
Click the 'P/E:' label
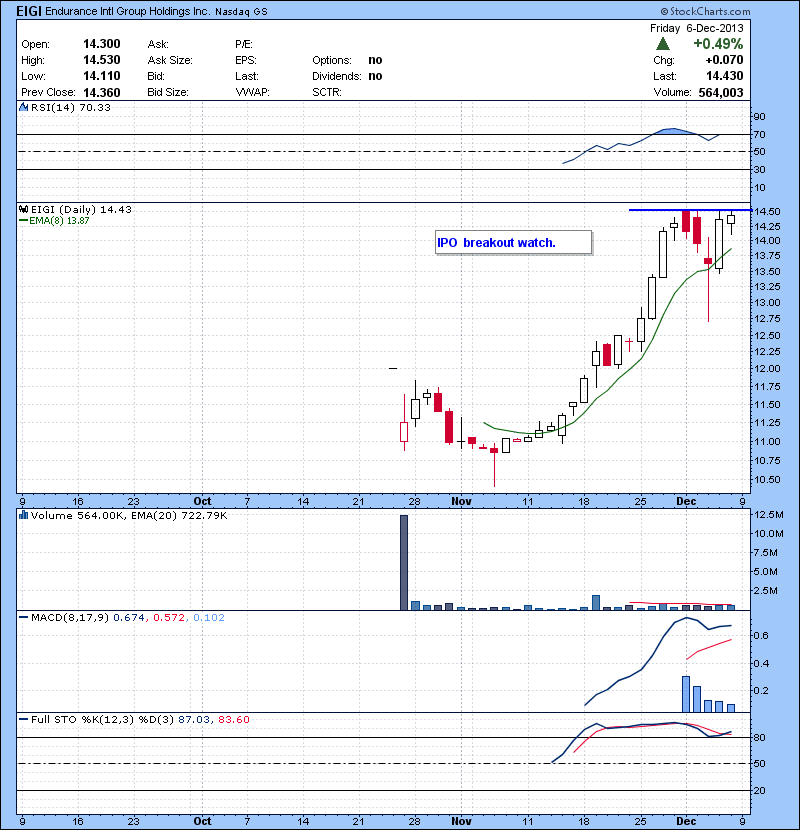(x=244, y=44)
